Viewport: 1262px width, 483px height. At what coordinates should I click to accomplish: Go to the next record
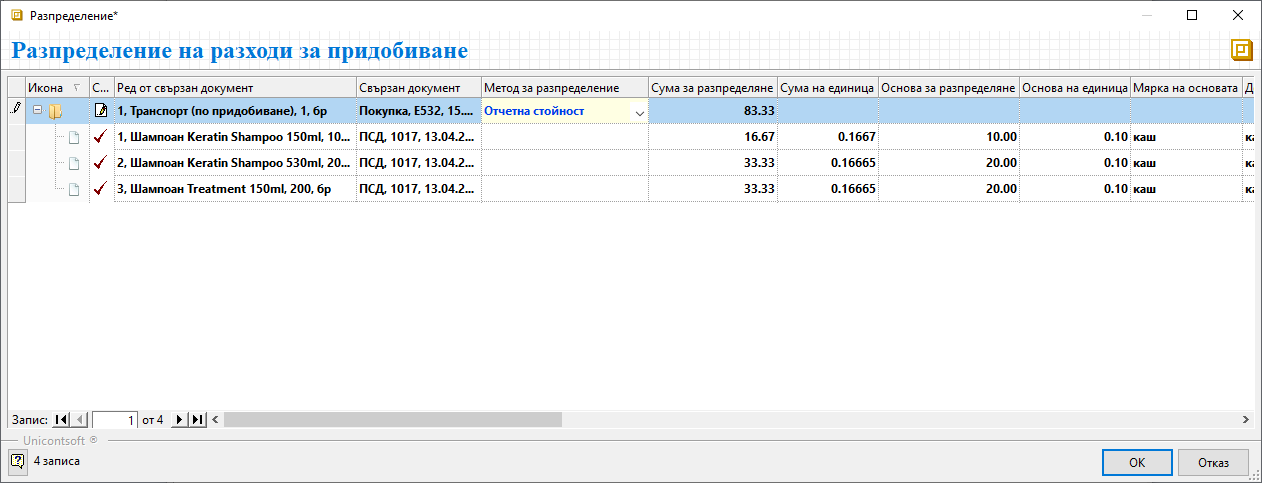coord(180,420)
